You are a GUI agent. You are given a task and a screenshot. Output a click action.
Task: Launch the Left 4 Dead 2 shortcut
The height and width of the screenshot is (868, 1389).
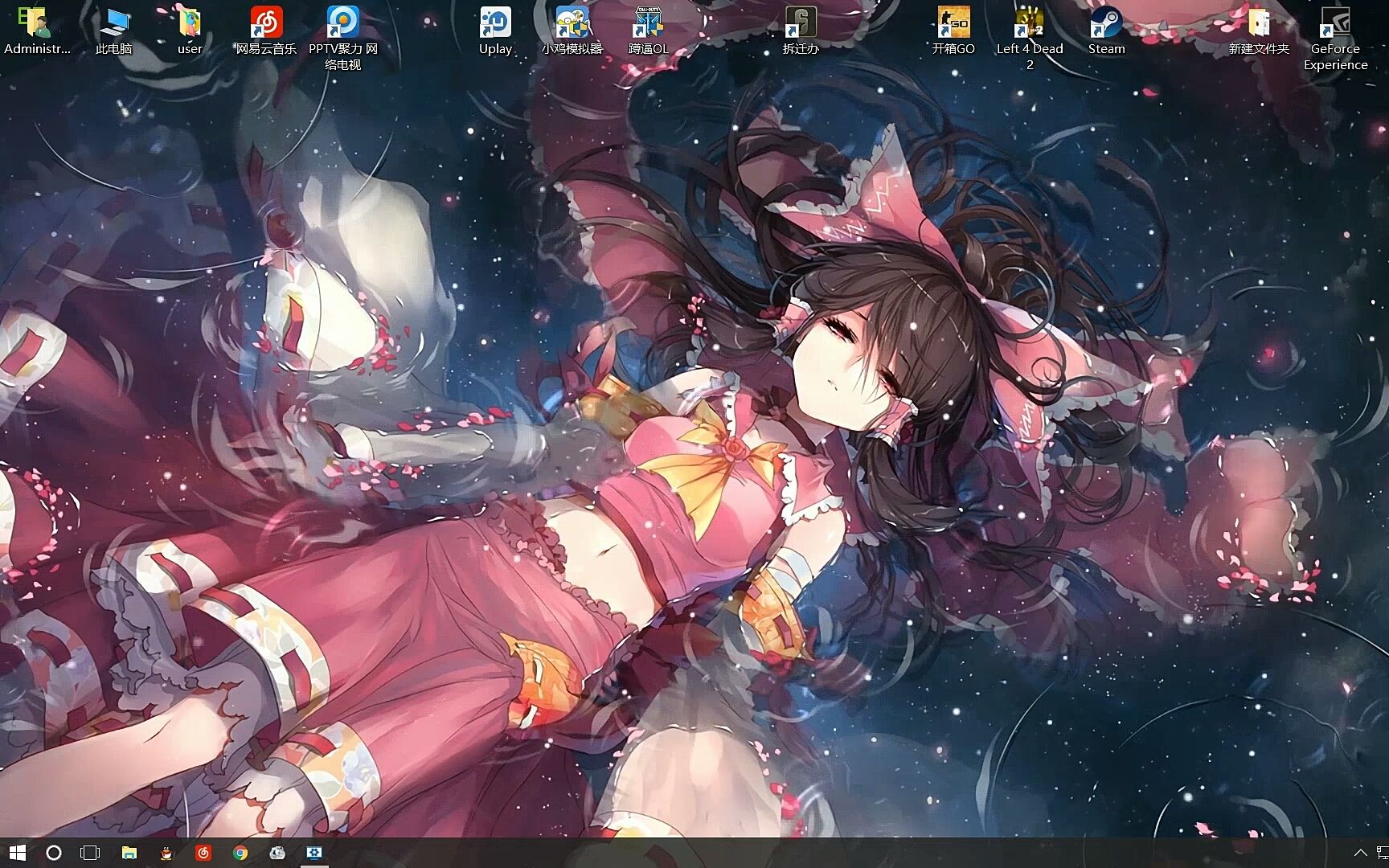(x=1030, y=39)
